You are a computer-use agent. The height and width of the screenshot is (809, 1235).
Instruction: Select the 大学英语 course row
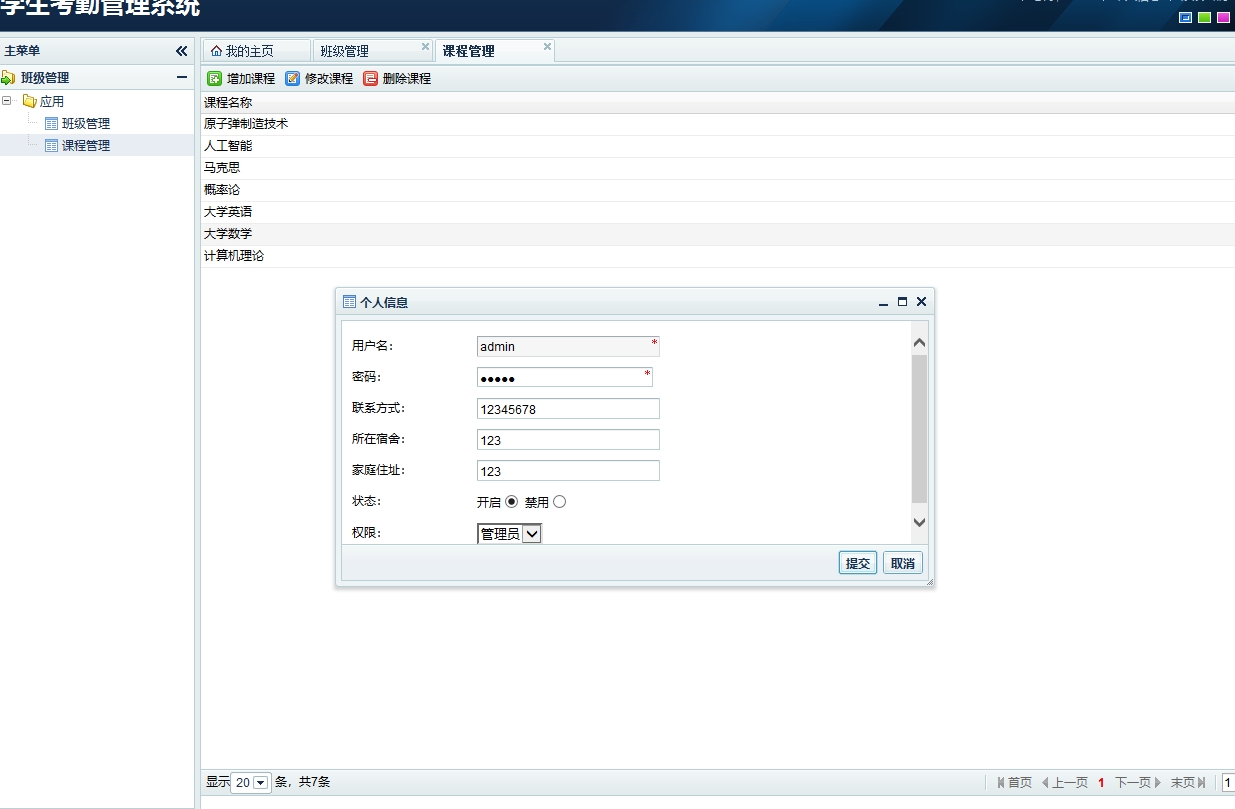[718, 212]
